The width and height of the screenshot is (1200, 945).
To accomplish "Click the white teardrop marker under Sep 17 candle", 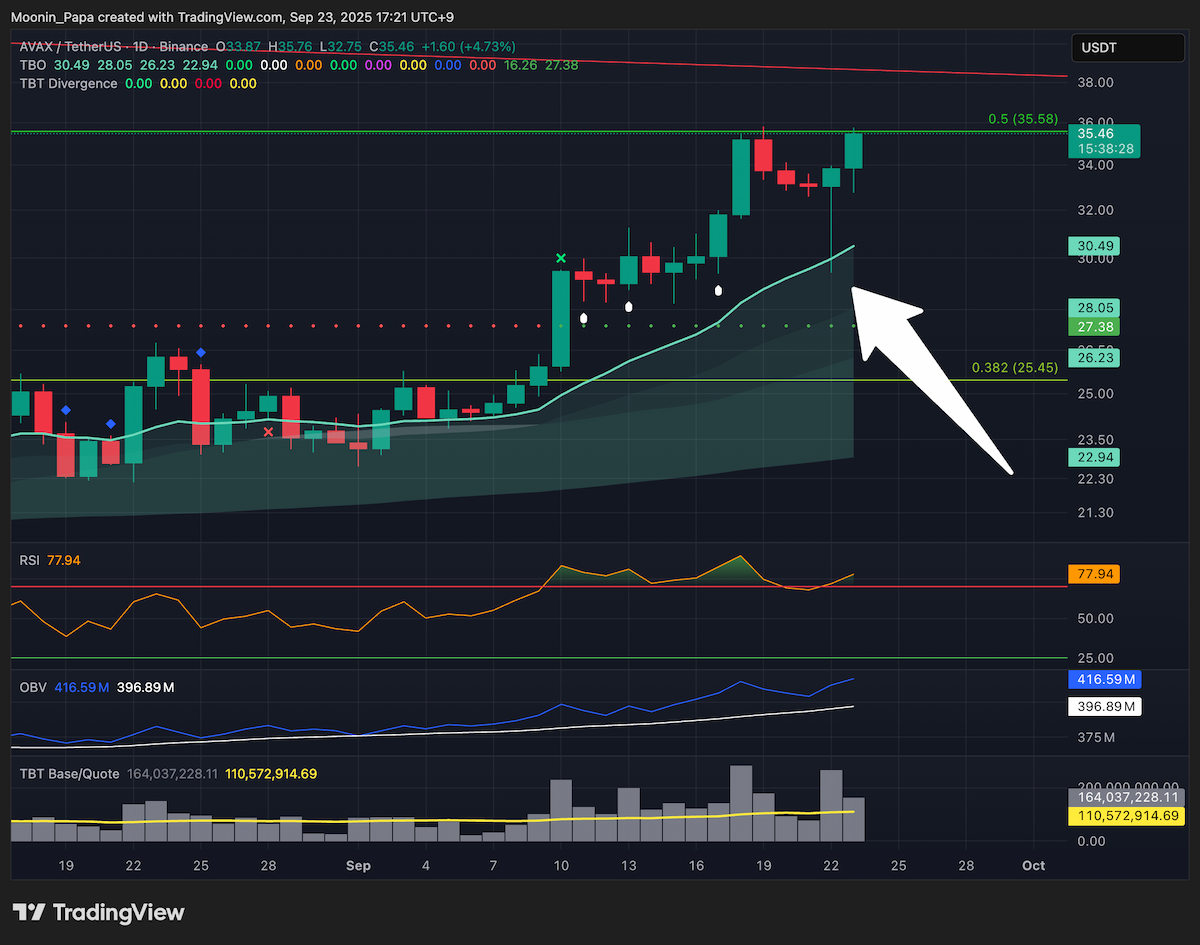I will coord(718,291).
